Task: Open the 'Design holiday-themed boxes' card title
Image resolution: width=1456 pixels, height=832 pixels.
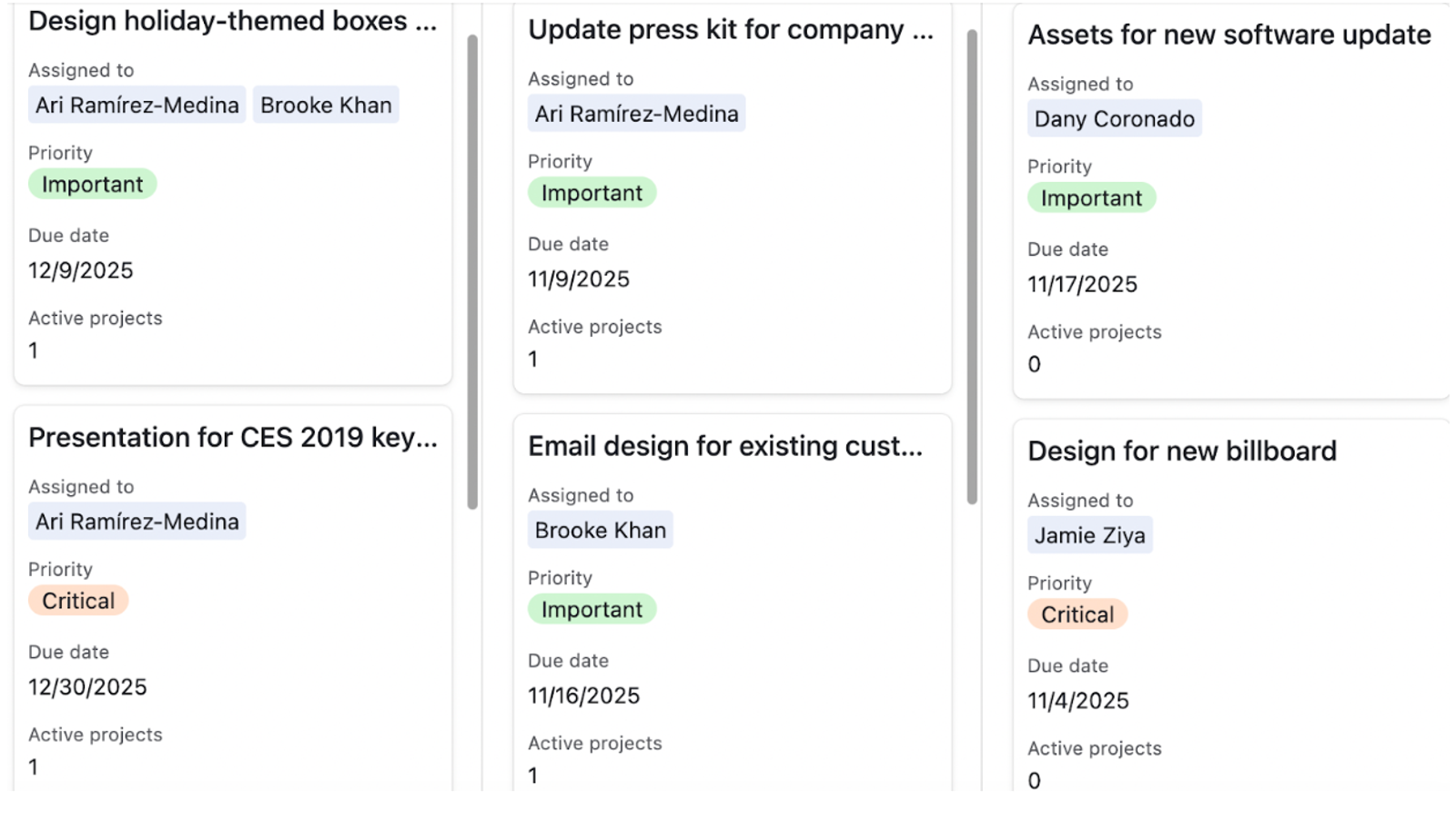Action: point(232,21)
